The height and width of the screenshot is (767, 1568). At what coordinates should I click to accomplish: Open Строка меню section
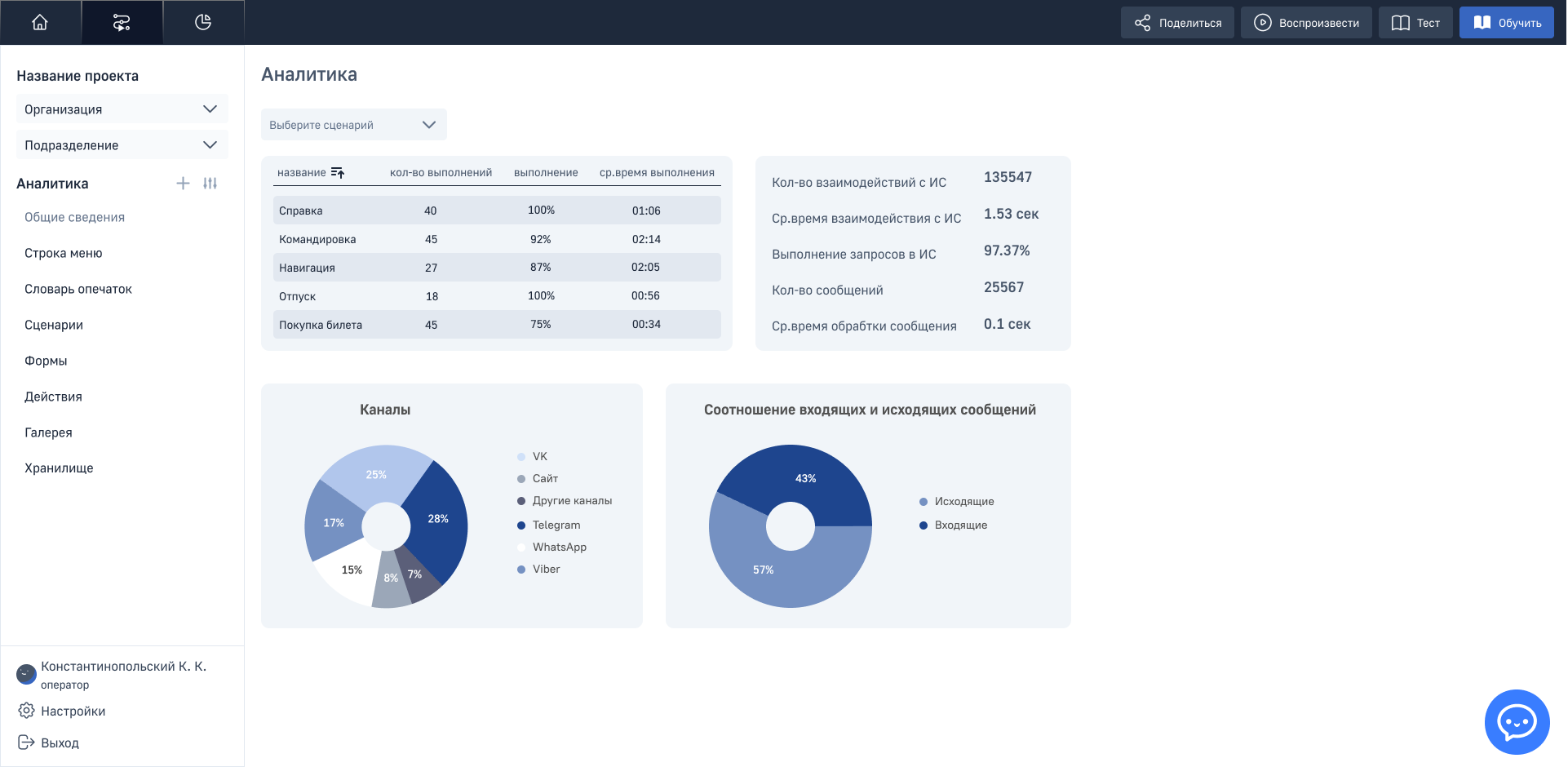click(x=64, y=253)
